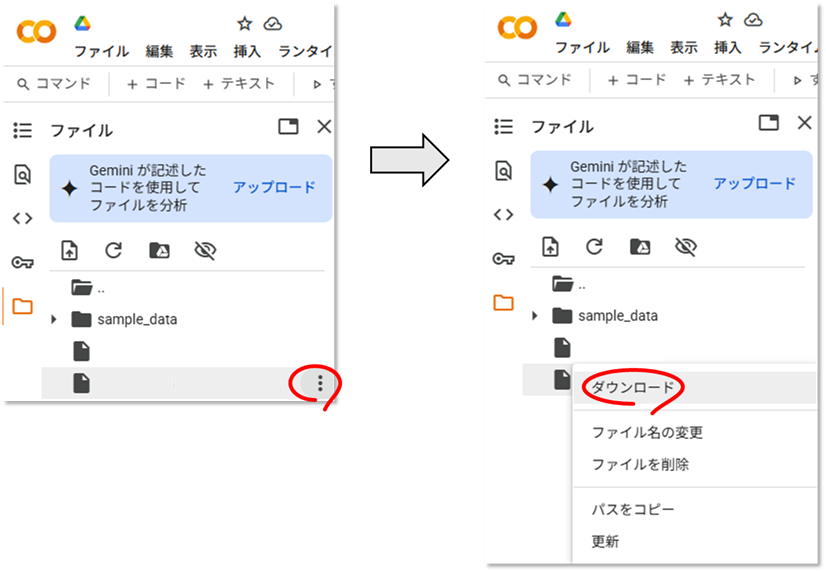826x572 pixels.
Task: Select file below sample_data in right screenshot
Action: click(563, 348)
